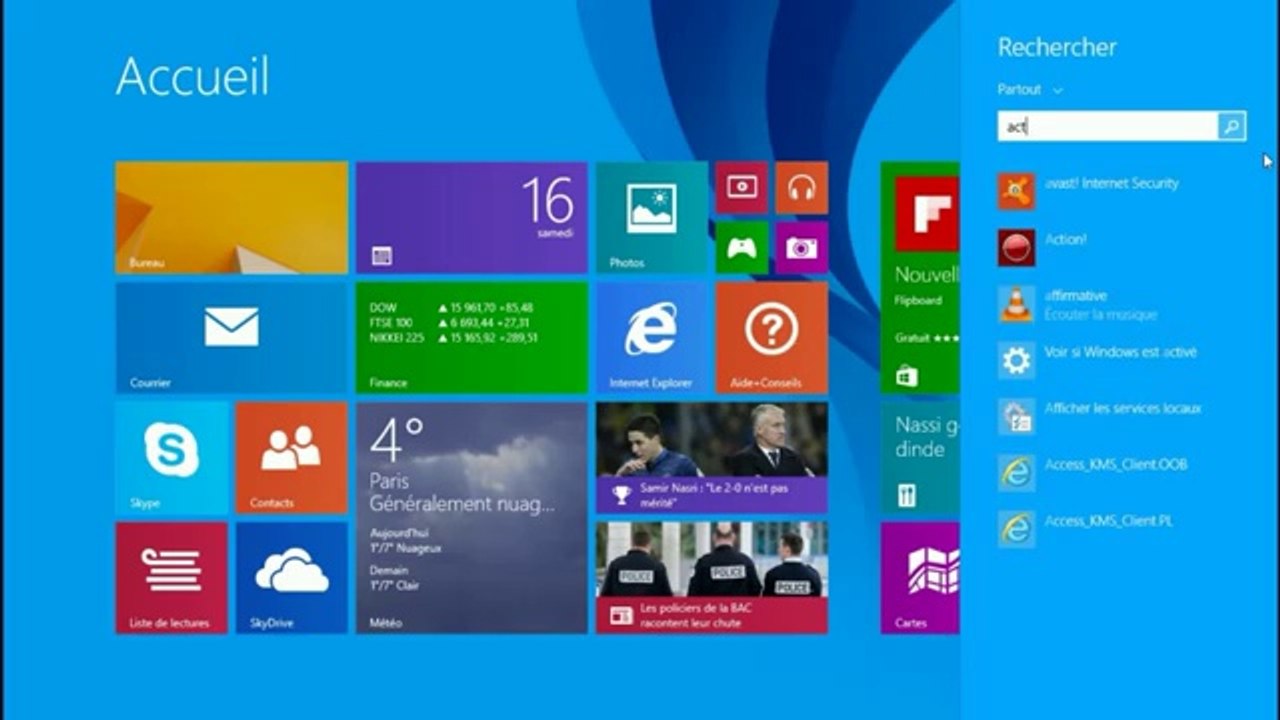Click the local services result icon
The width and height of the screenshot is (1280, 720).
coord(1017,416)
